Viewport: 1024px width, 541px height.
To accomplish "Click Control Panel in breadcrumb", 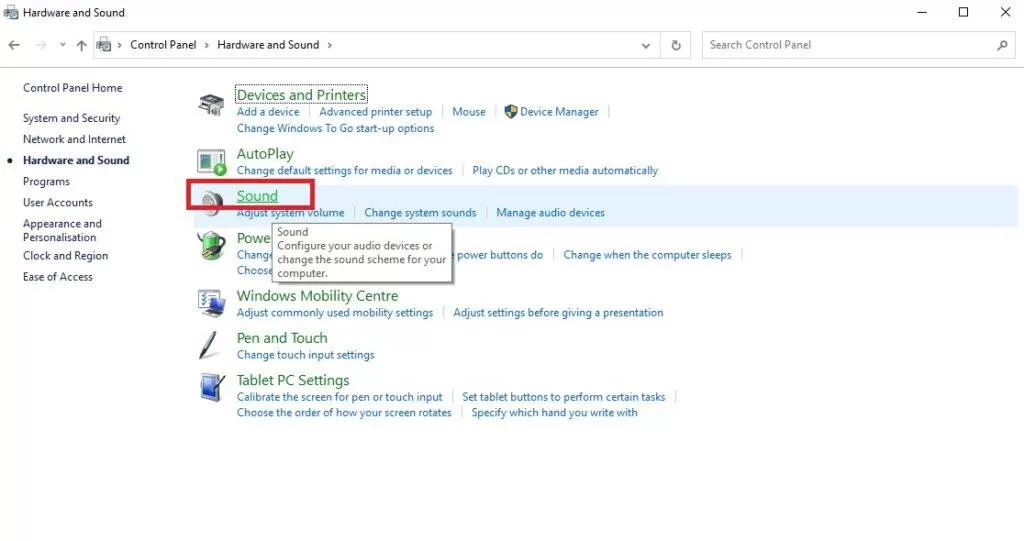I will (163, 44).
